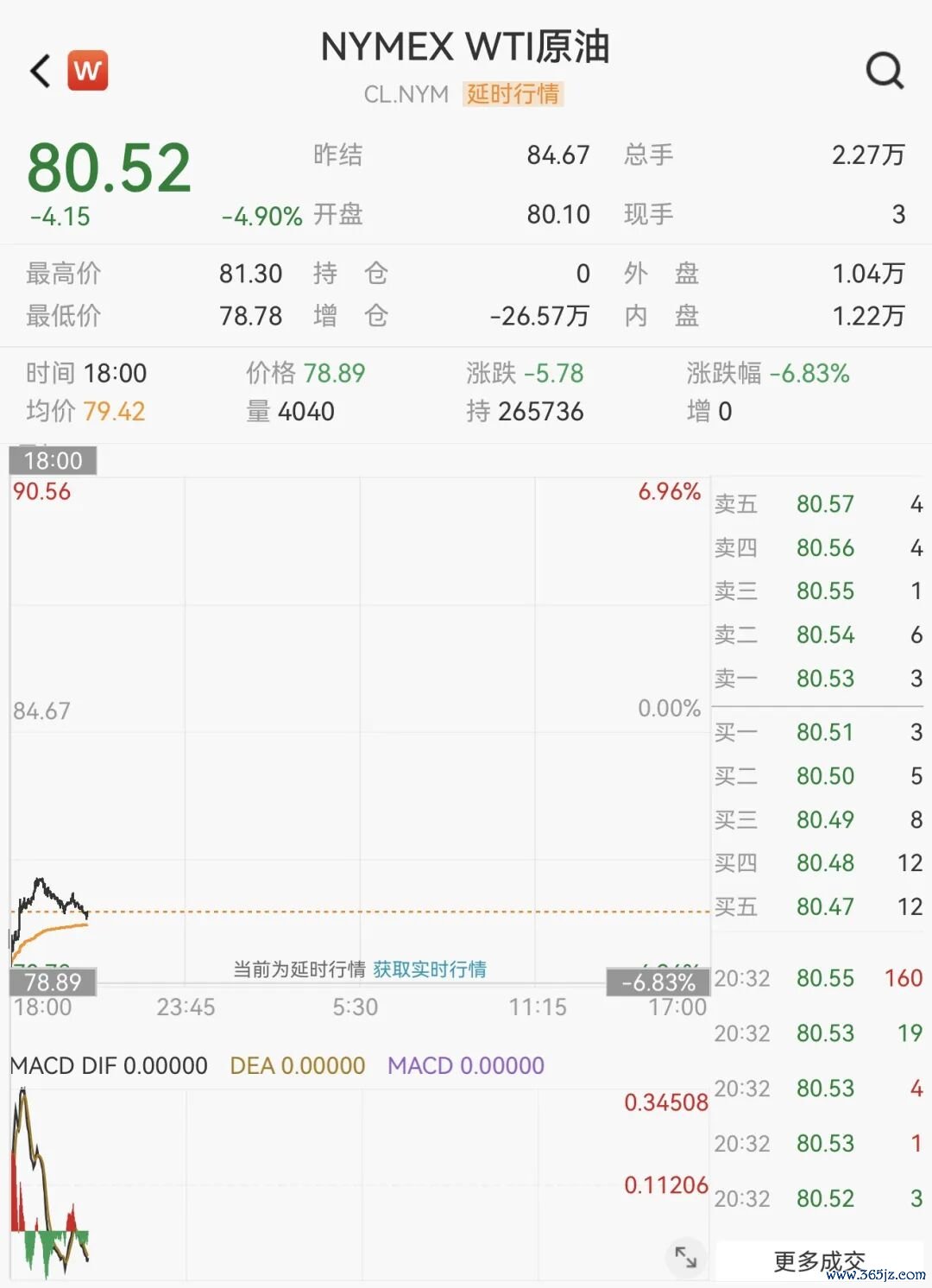
Task: Open 获取实时行情 real-time quote link
Action: click(x=430, y=969)
